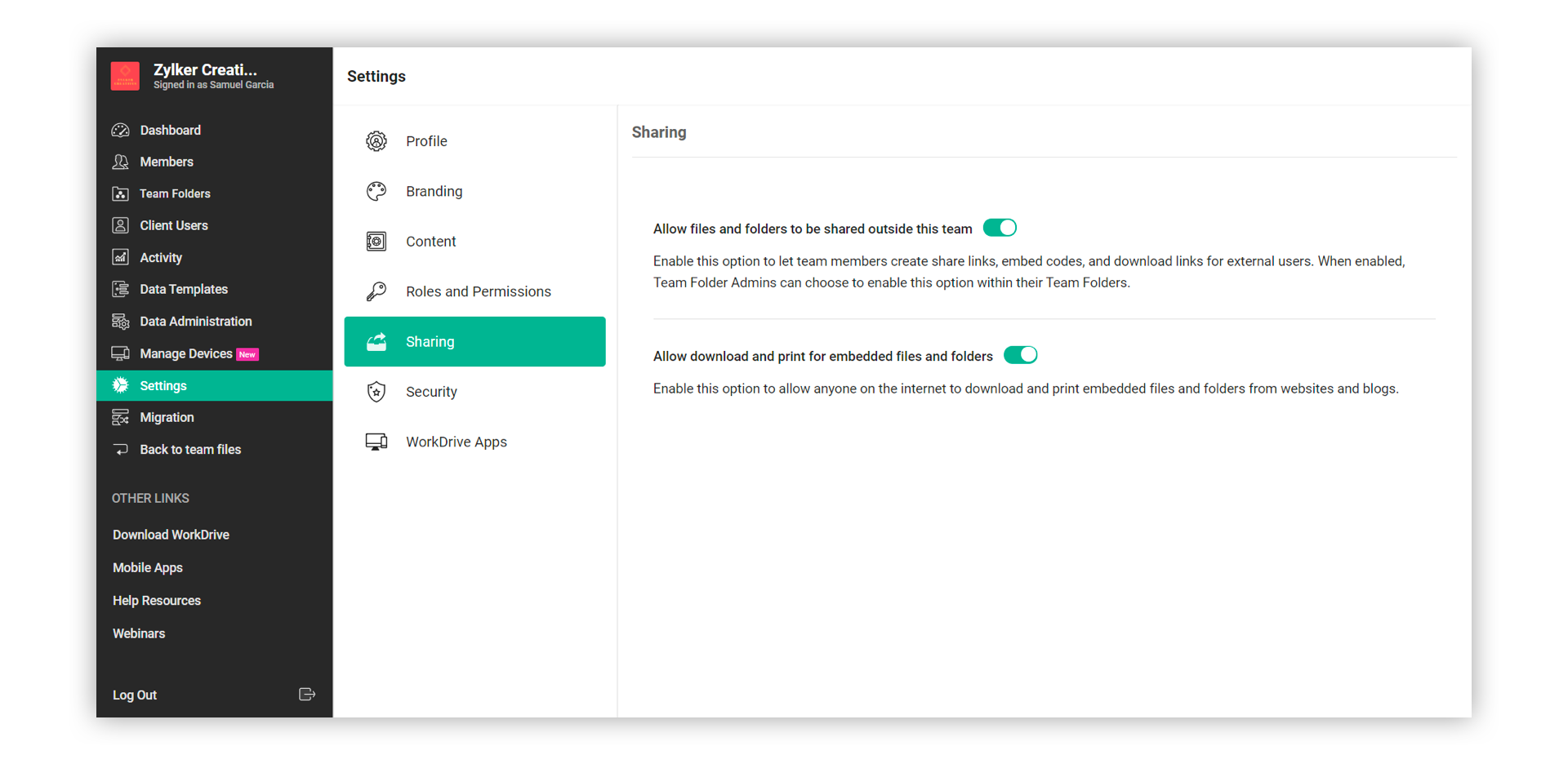This screenshot has height=764, width=1568.
Task: Click the Log Out exit icon
Action: pos(307,695)
